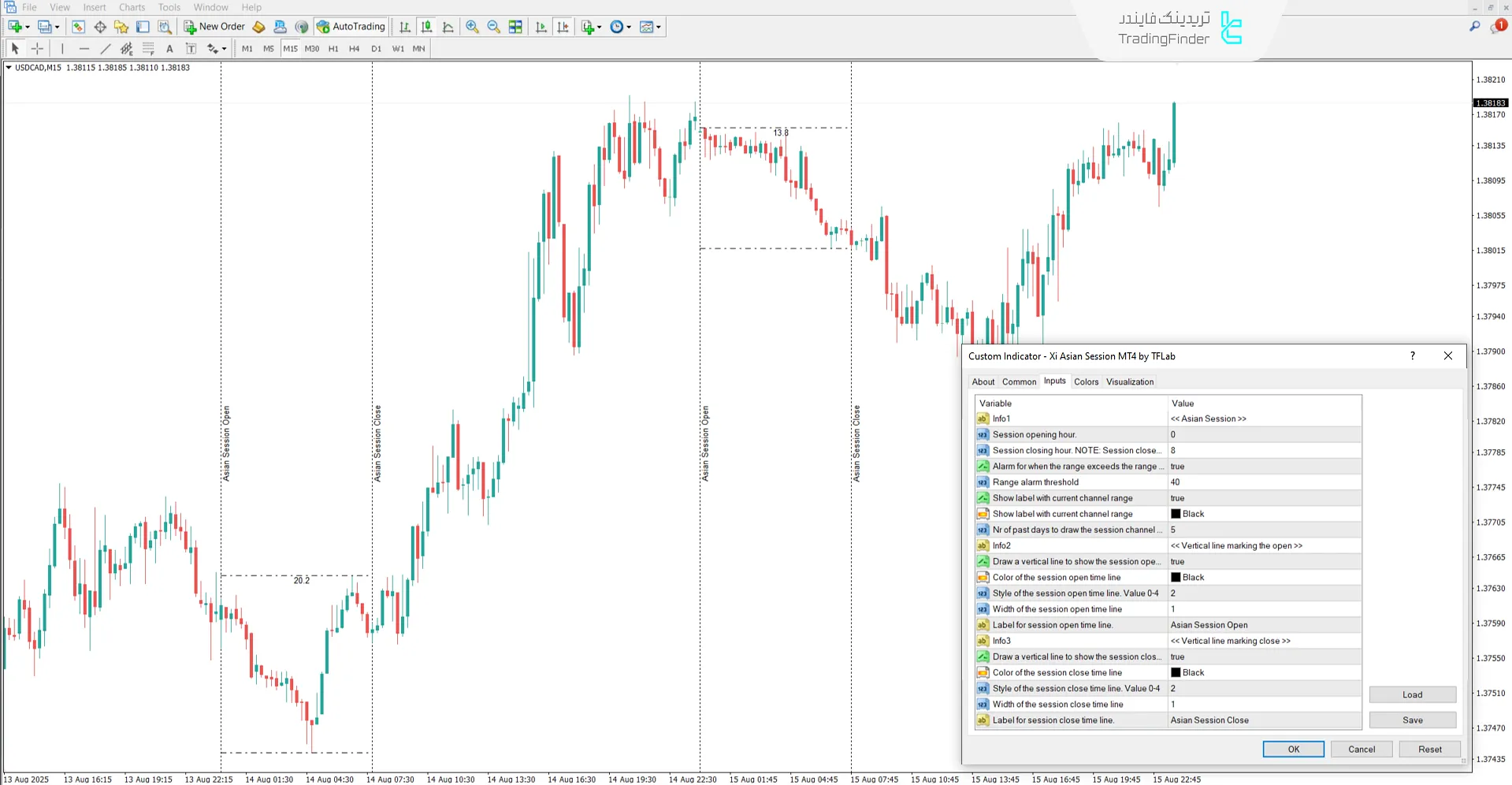Viewport: 1512px width, 785px height.
Task: Click the tile windows icon
Action: coord(515,27)
